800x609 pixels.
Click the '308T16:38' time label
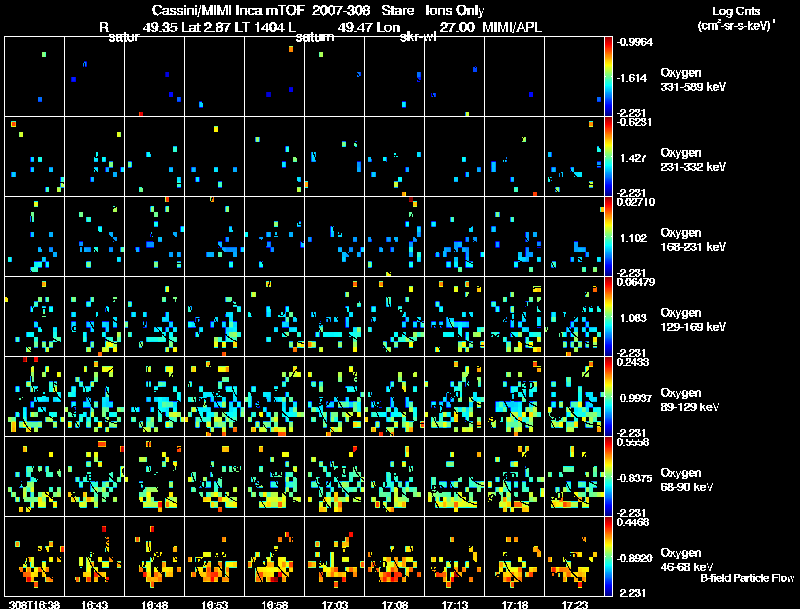pos(34,604)
